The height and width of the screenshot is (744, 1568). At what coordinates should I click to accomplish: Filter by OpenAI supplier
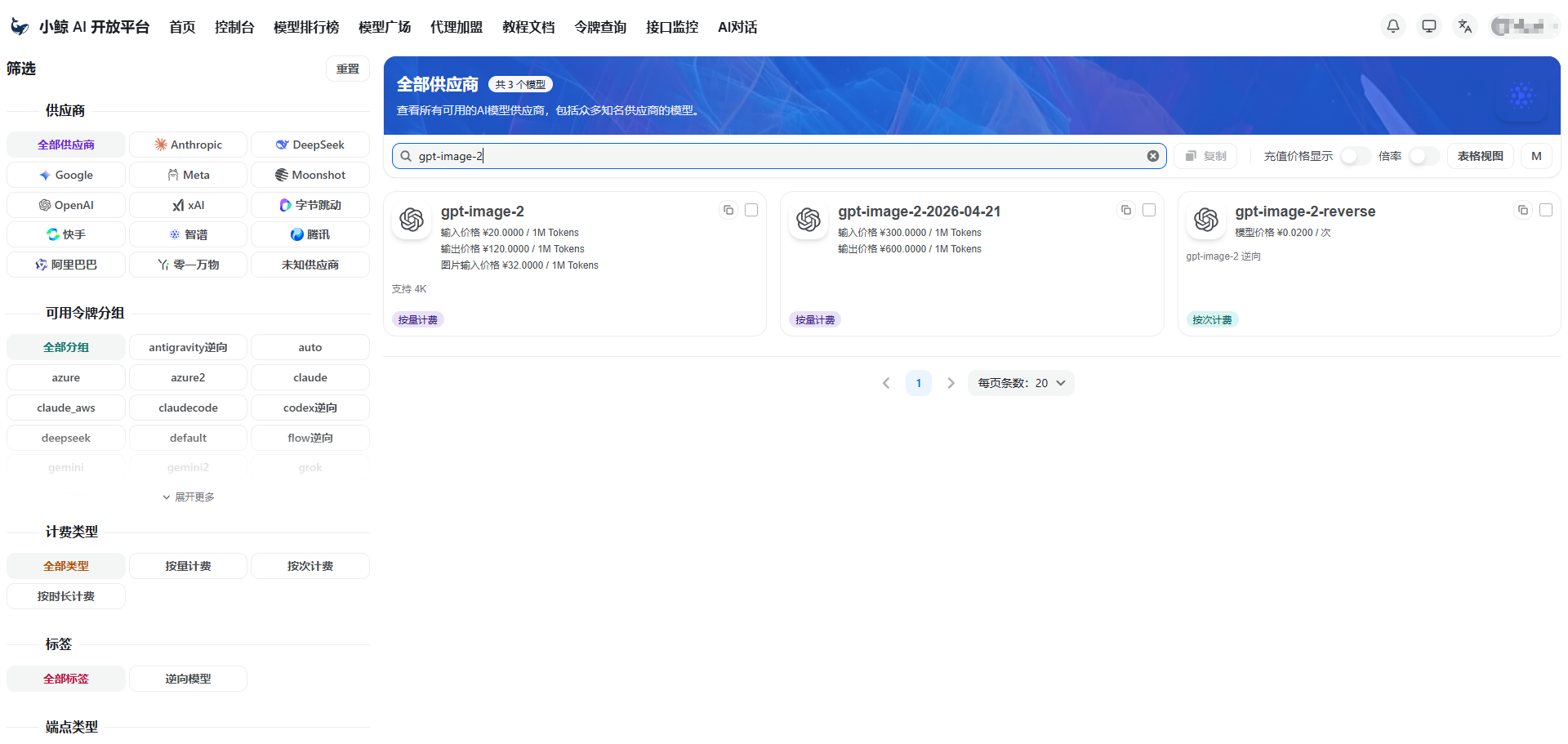[66, 205]
